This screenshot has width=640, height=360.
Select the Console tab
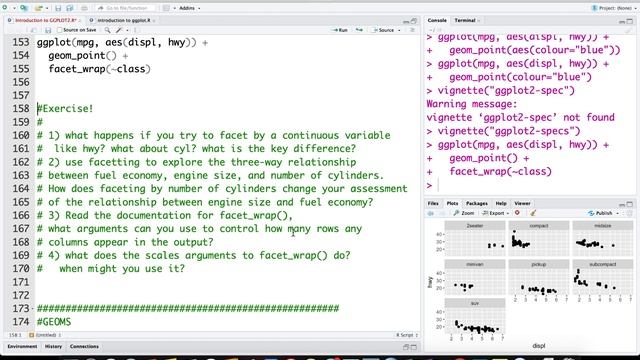tap(437, 20)
